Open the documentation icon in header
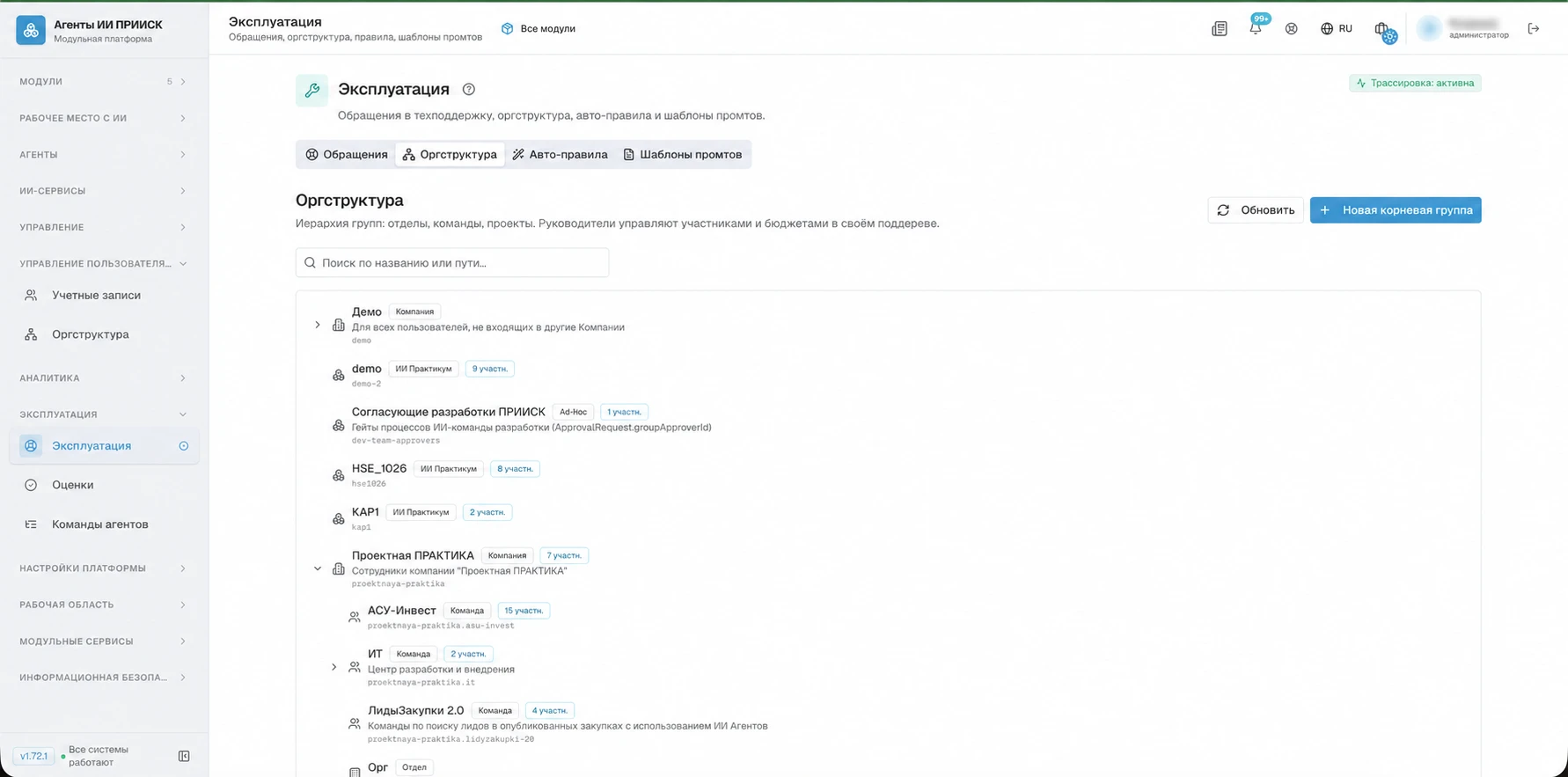The height and width of the screenshot is (777, 1568). (1220, 29)
